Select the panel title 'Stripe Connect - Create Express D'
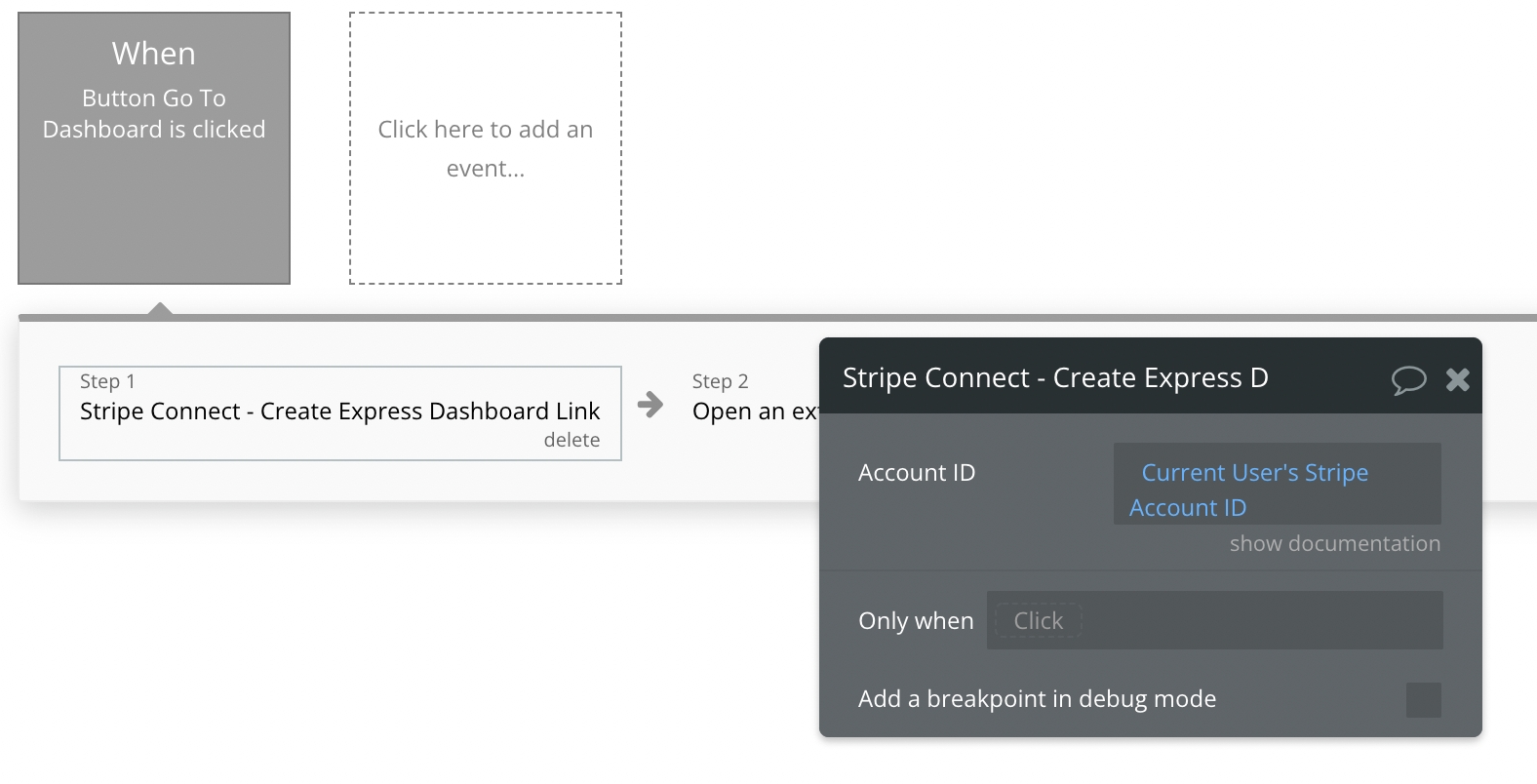1537x784 pixels. (x=1055, y=377)
